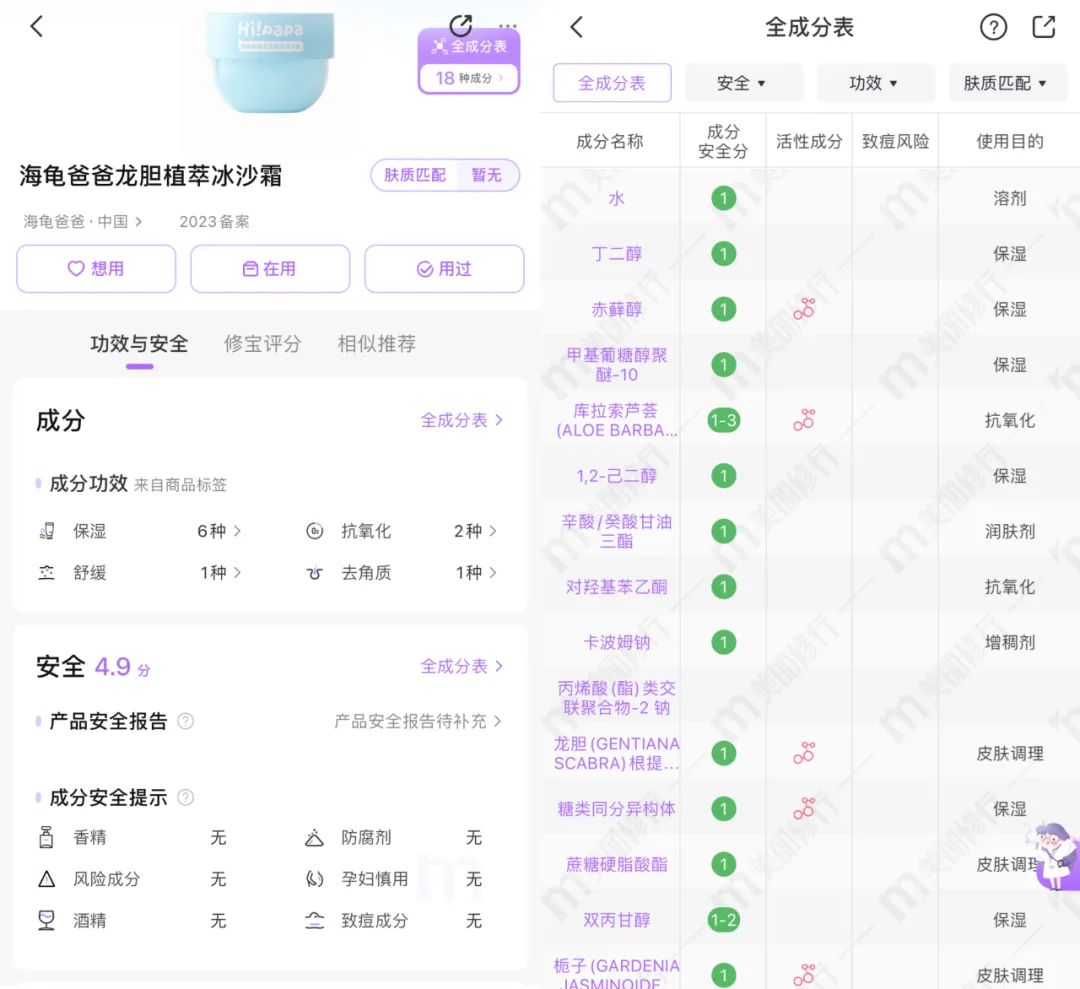The height and width of the screenshot is (989, 1080).
Task: Tap the 活性成分 column header
Action: point(809,141)
